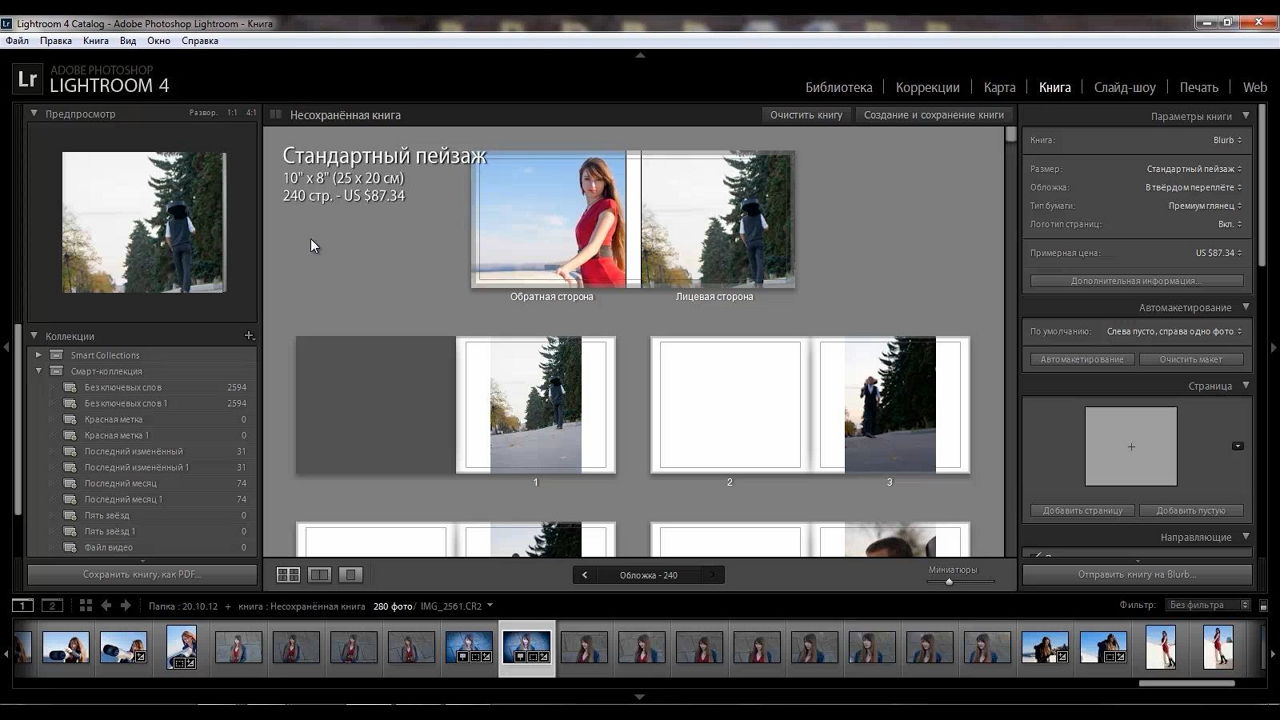Open the Правка menu
This screenshot has height=720, width=1280.
click(x=56, y=41)
